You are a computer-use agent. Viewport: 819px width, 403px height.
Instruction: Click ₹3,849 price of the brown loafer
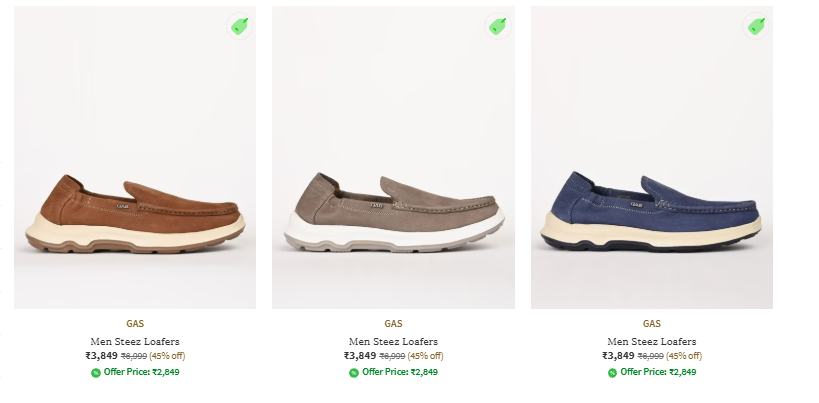point(101,355)
